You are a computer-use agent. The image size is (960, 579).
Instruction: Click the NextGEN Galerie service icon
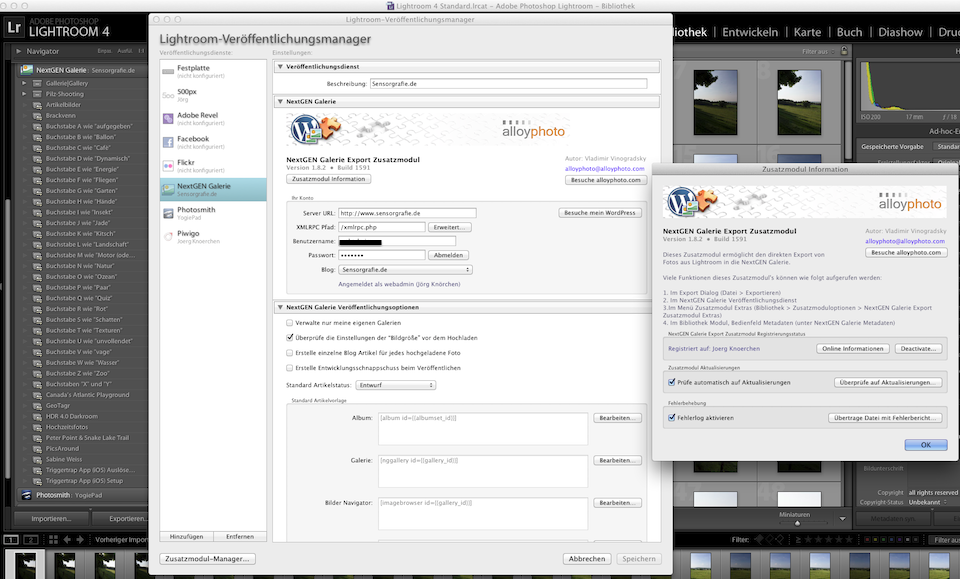point(168,190)
